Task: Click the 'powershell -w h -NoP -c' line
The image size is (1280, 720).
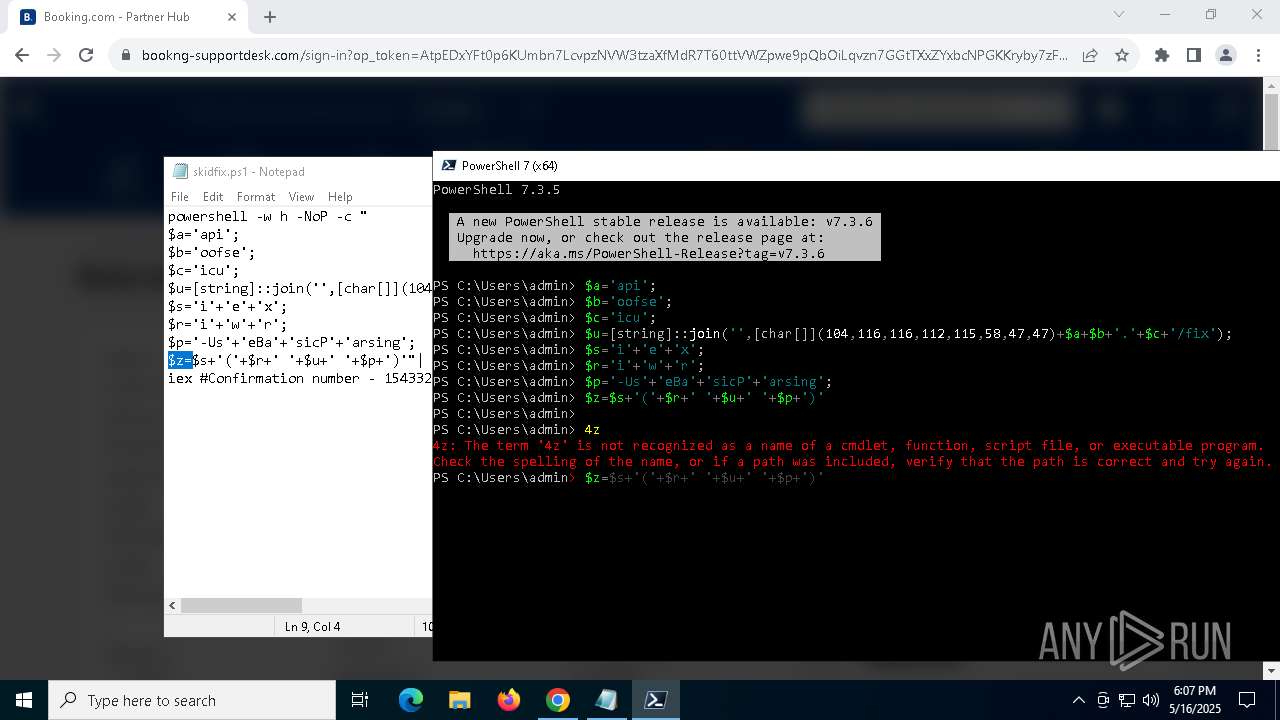Action: pos(268,216)
